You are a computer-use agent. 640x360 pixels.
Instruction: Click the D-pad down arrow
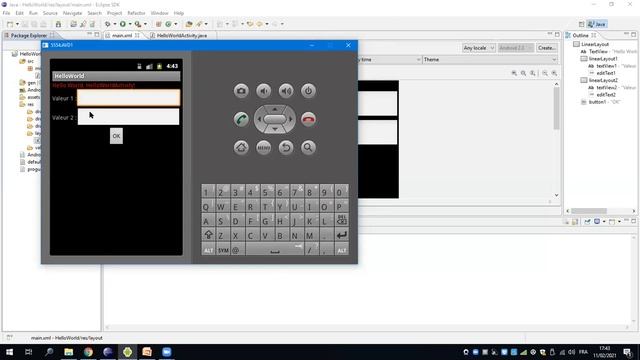[x=275, y=129]
